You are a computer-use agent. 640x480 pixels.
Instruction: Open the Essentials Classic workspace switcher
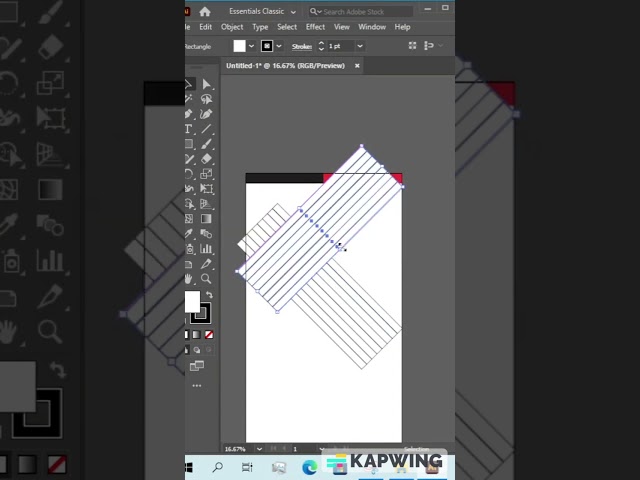coord(262,11)
